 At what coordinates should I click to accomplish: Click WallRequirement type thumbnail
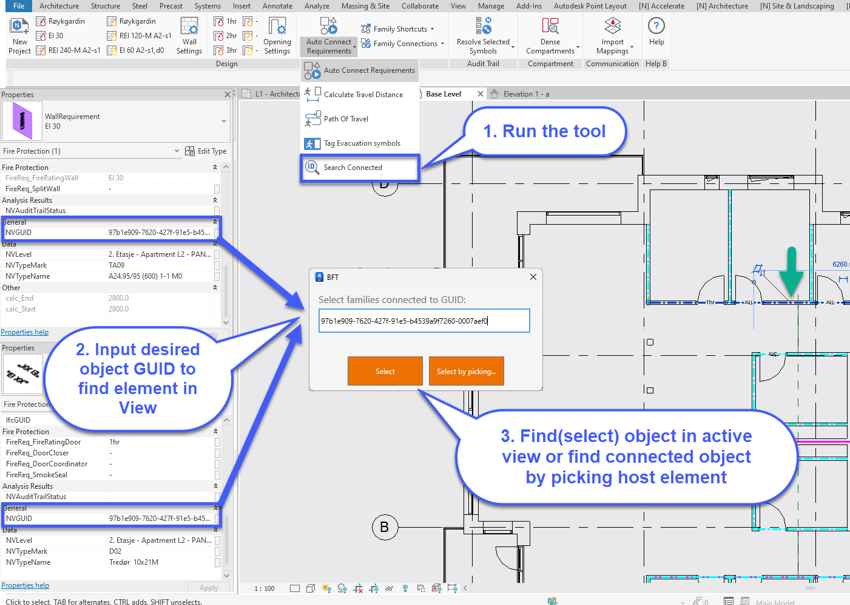[x=22, y=121]
